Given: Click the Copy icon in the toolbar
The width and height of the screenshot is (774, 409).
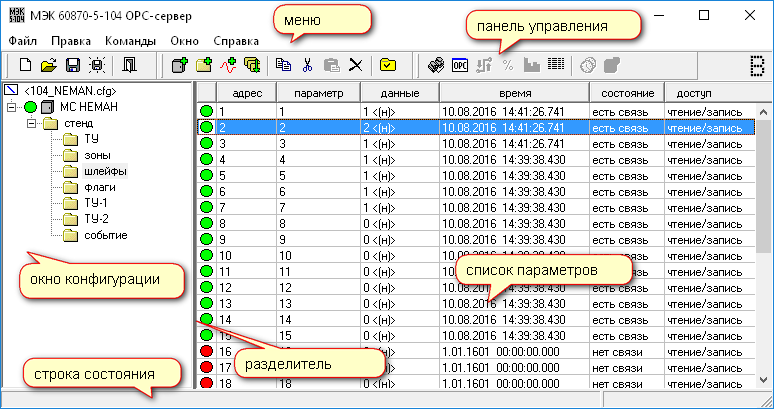Looking at the screenshot, I should 283,65.
